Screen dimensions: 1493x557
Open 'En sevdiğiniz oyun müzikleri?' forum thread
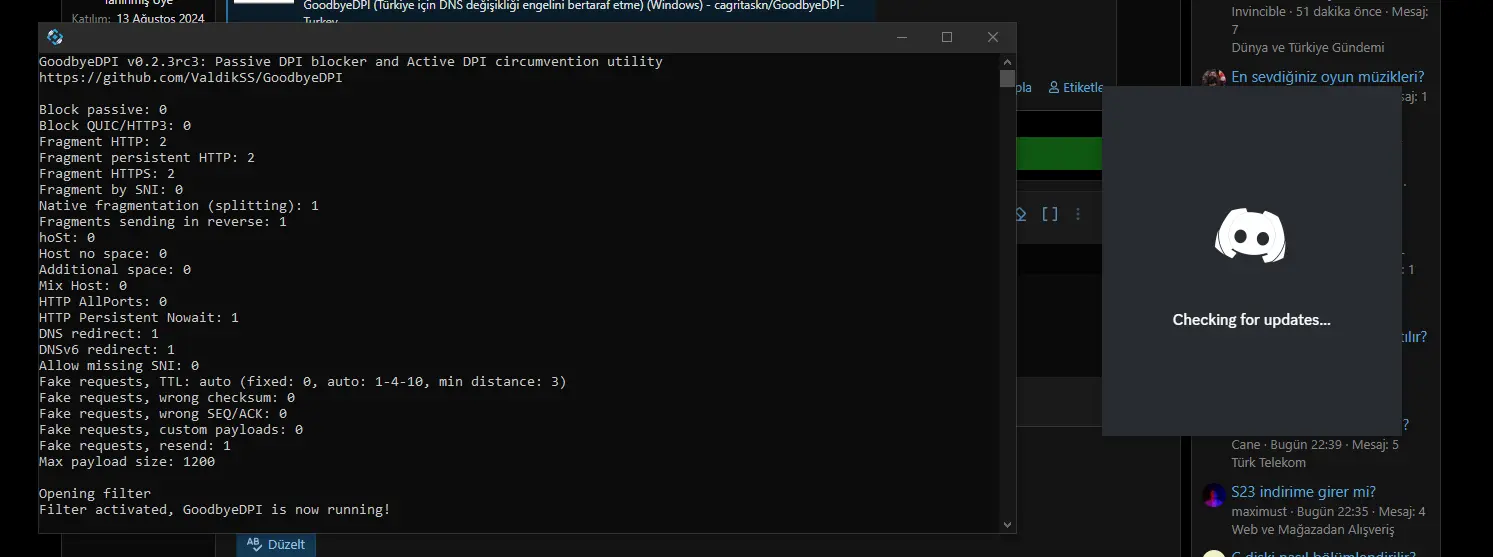point(1328,77)
